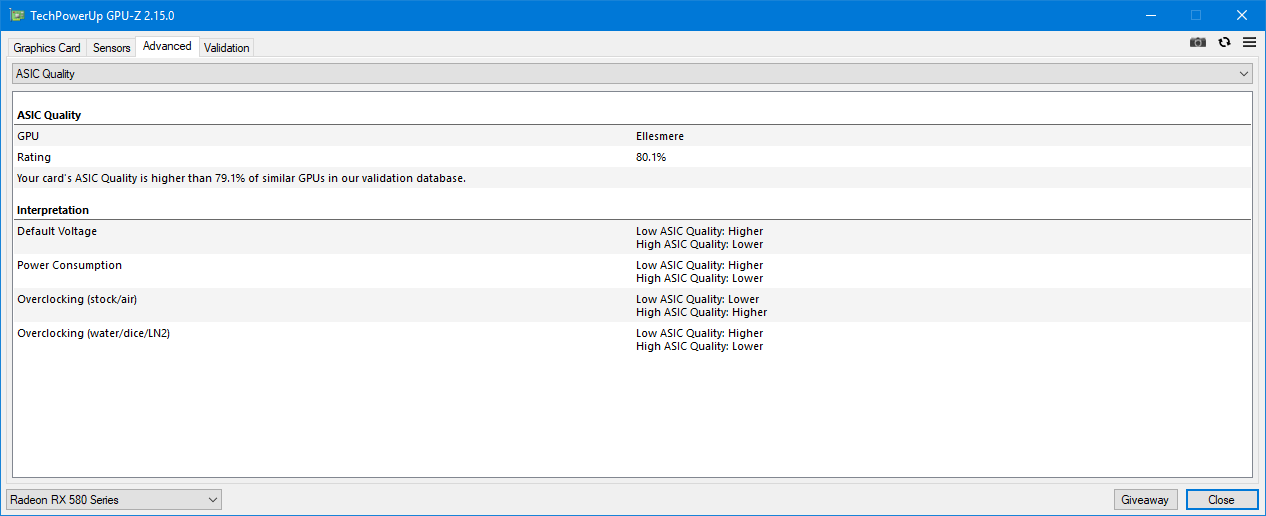
Task: Click the TechPowerUp GPU-Z 2.15.0 title text
Action: pos(103,16)
